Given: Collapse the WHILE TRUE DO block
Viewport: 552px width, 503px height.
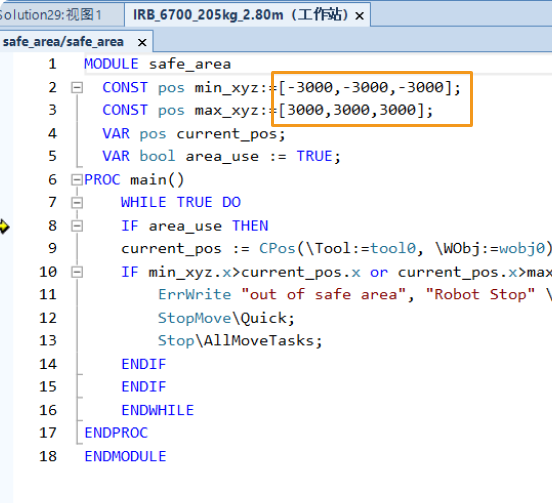Looking at the screenshot, I should click(77, 203).
